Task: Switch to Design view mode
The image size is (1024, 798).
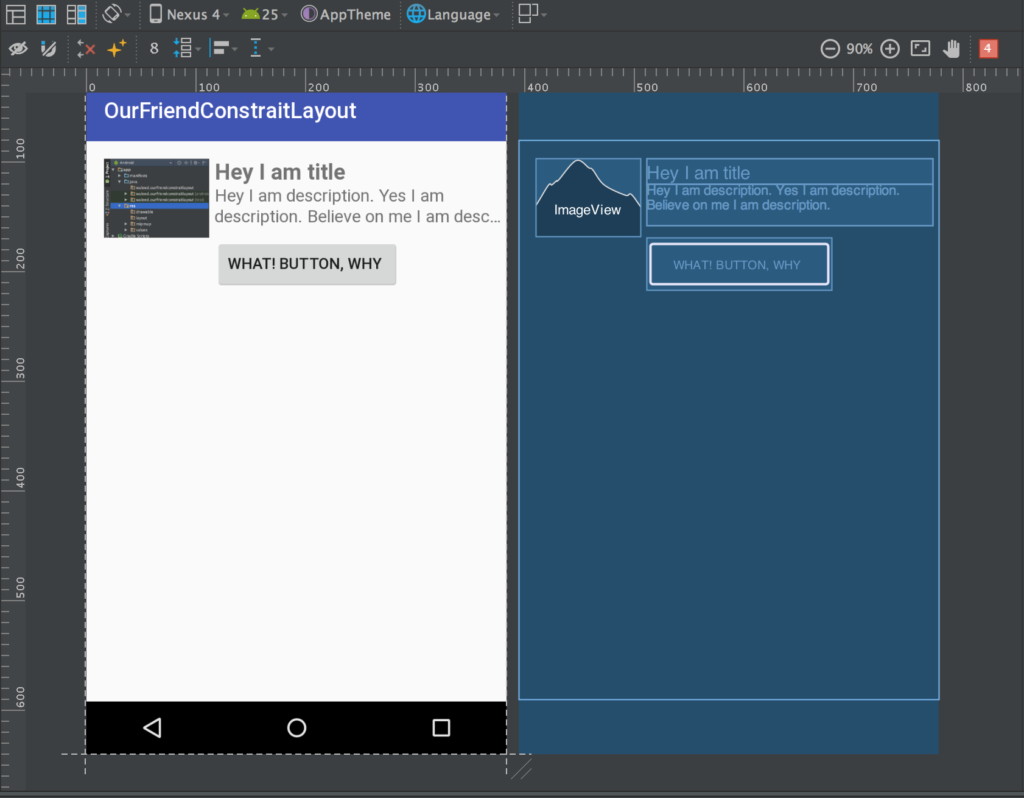Action: point(16,14)
